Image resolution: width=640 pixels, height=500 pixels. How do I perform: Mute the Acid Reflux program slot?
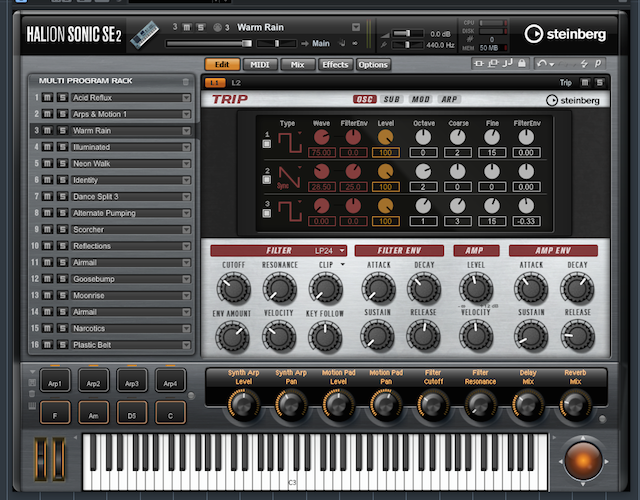48,98
